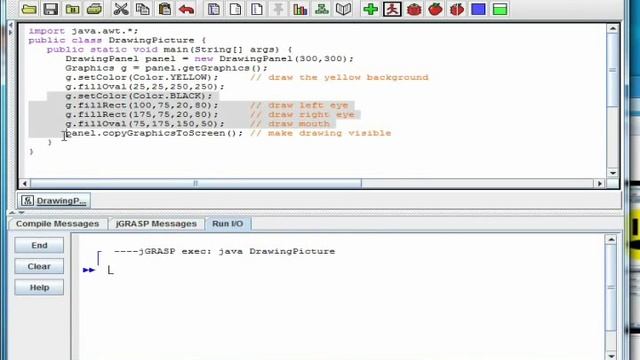
Task: Click the 'public class DrawingPicture' line
Action: [x=117, y=40]
